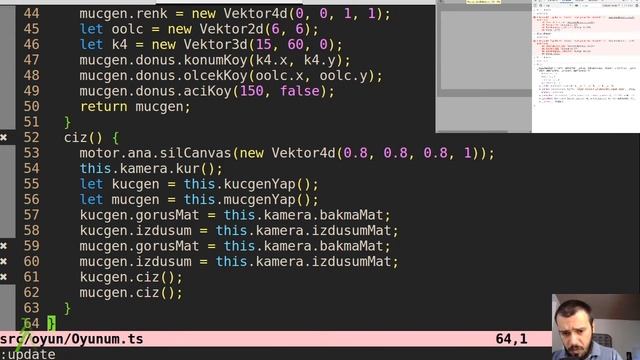
Task: Click line number 63 in the gutter
Action: tap(31, 308)
